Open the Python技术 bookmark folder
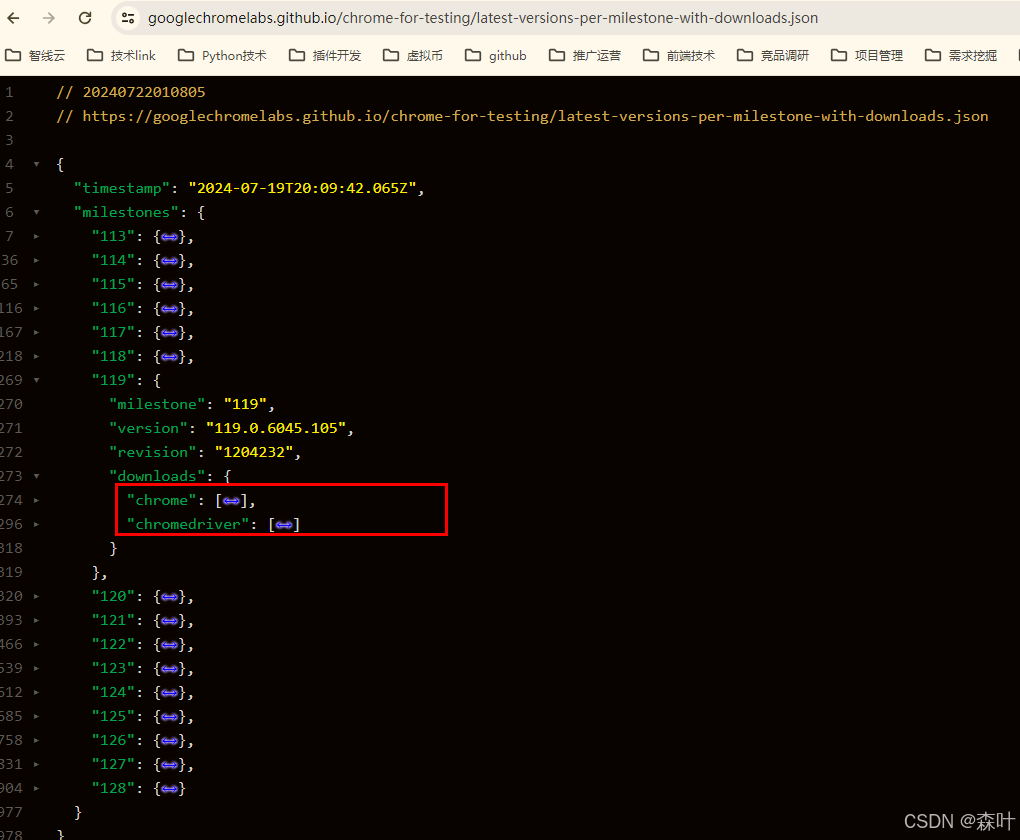This screenshot has height=840, width=1020. (222, 55)
